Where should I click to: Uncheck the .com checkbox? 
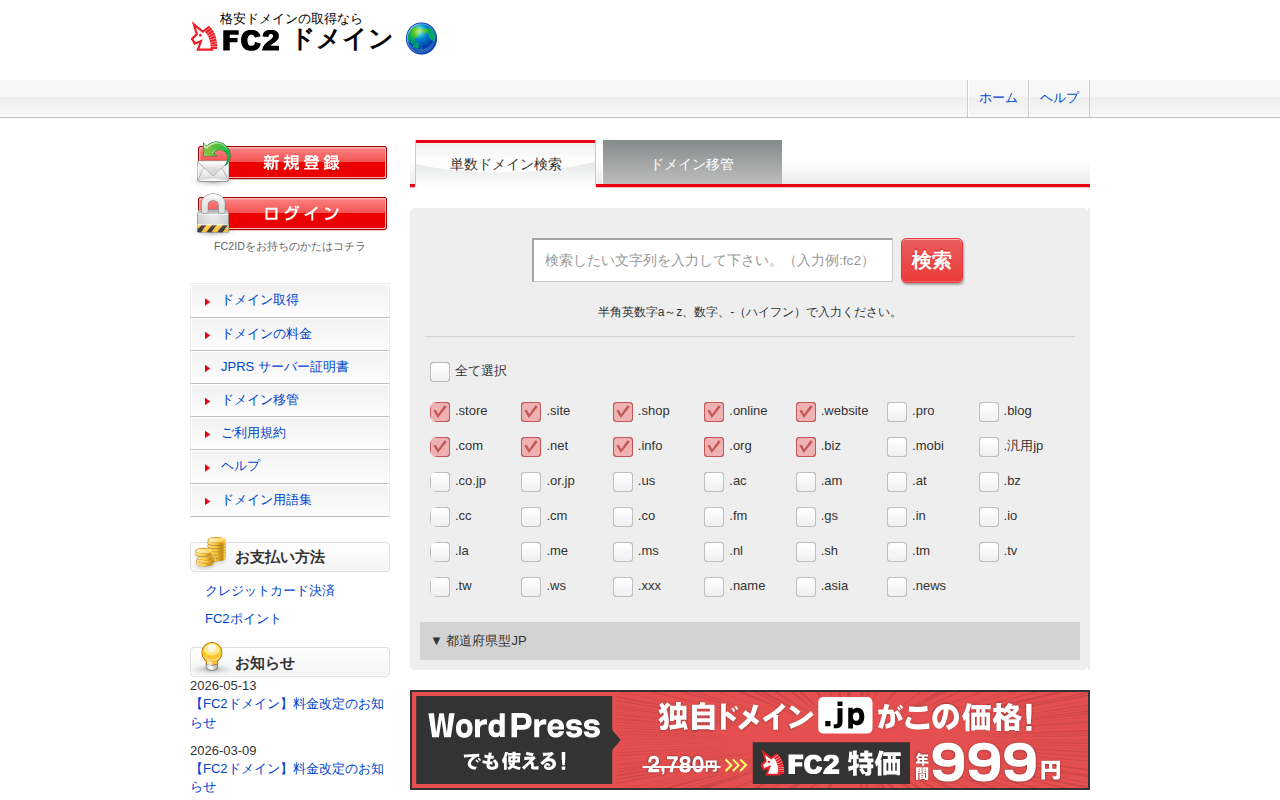pos(440,447)
